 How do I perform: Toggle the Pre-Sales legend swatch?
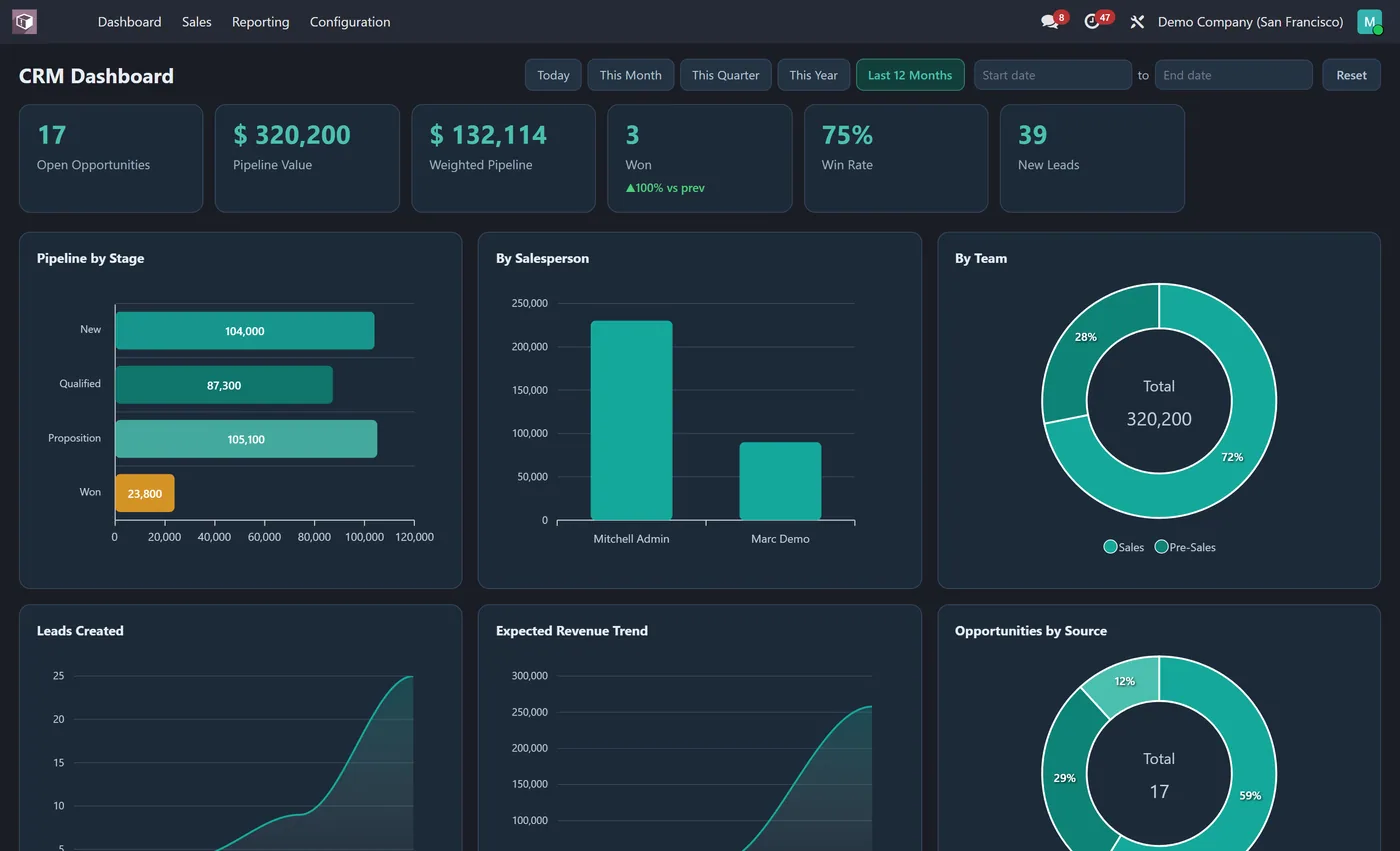[1161, 546]
